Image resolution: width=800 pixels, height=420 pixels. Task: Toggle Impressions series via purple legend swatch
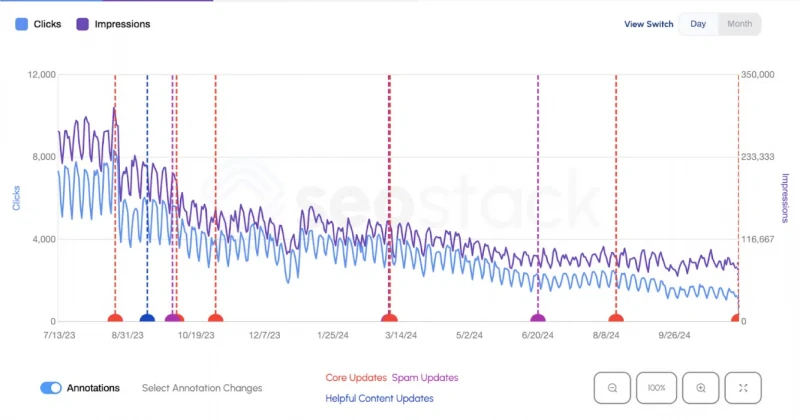(83, 24)
